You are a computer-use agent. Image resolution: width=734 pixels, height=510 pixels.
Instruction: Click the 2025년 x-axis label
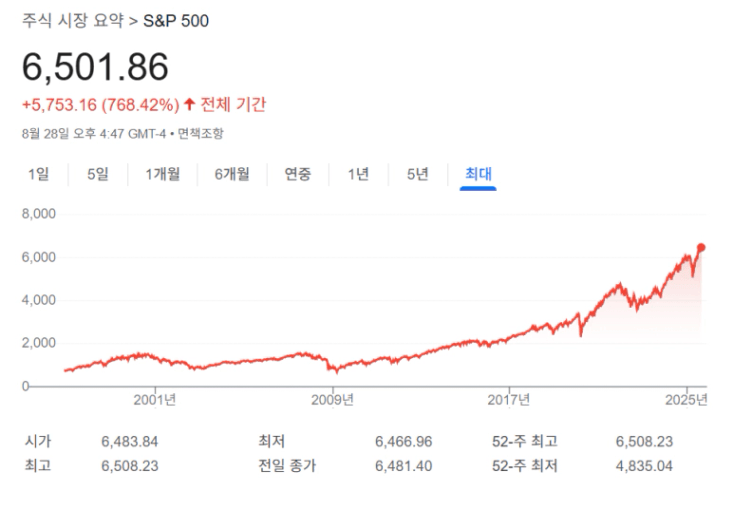click(x=686, y=399)
